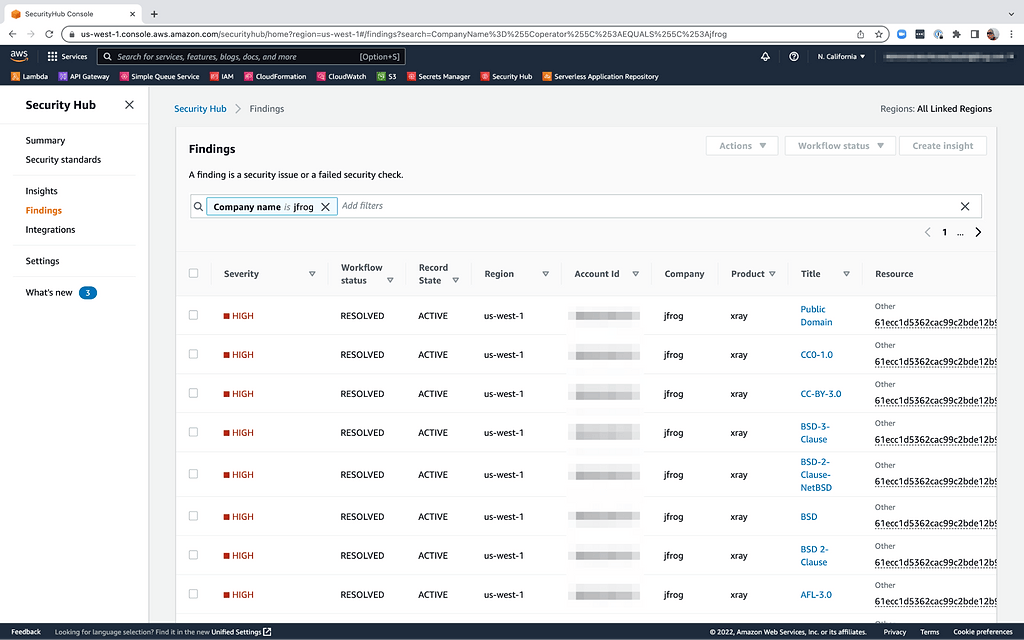Open Lambda bookmark shortcut
This screenshot has height=640, width=1024.
click(x=30, y=76)
